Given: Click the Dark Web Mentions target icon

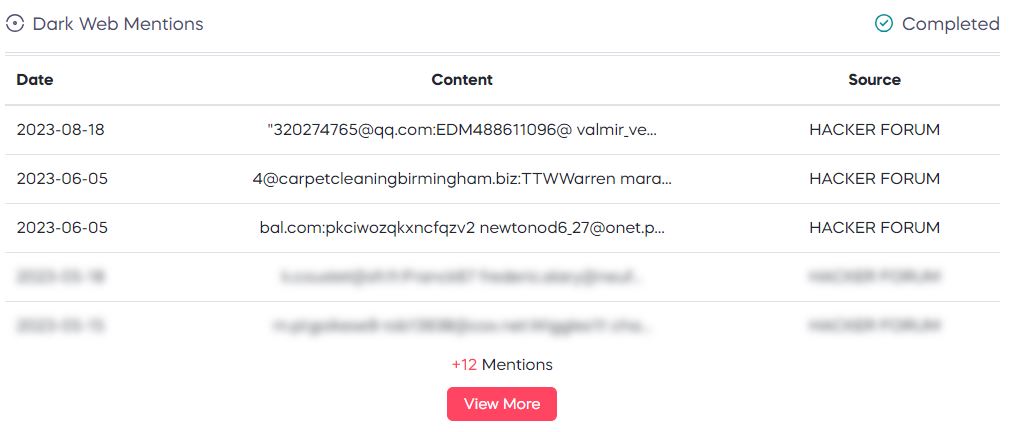Looking at the screenshot, I should pyautogui.click(x=14, y=24).
